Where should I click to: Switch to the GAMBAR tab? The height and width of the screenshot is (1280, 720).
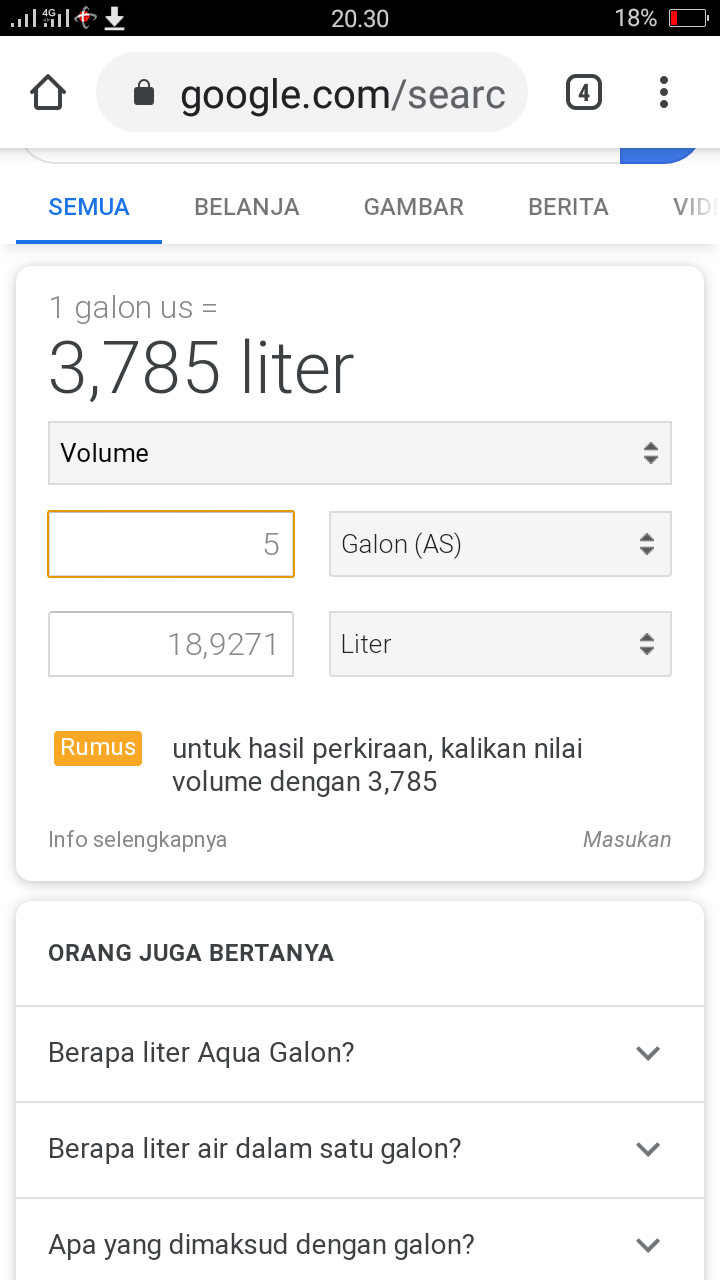(413, 207)
